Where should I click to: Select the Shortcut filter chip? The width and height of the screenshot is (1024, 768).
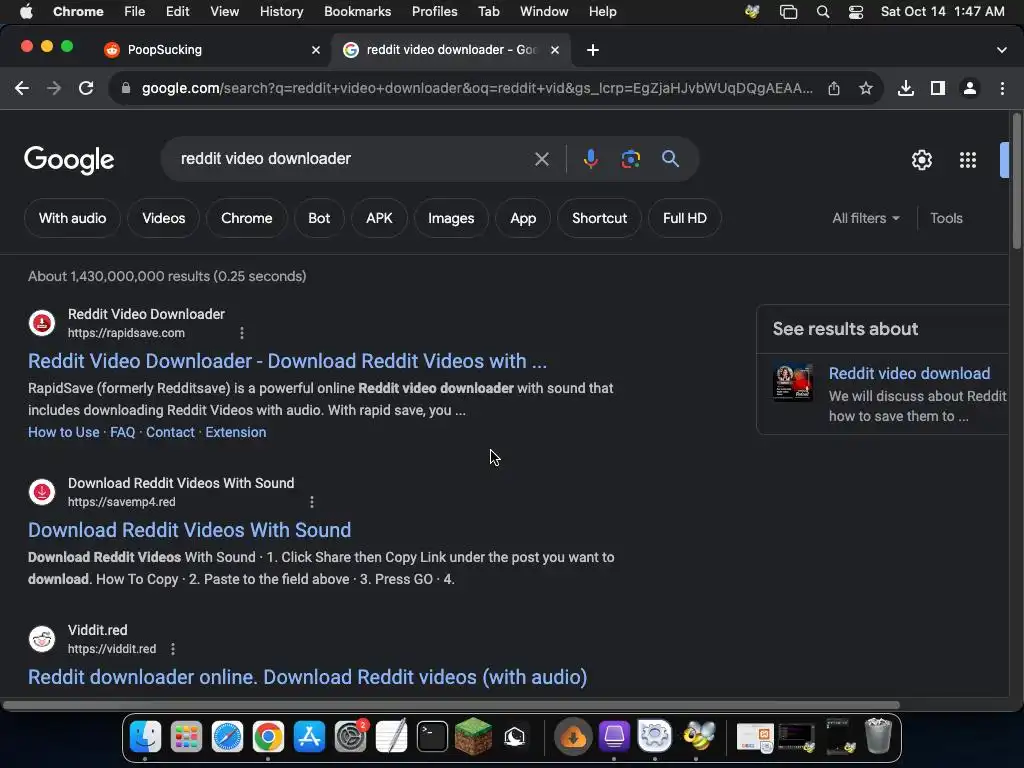(x=599, y=218)
